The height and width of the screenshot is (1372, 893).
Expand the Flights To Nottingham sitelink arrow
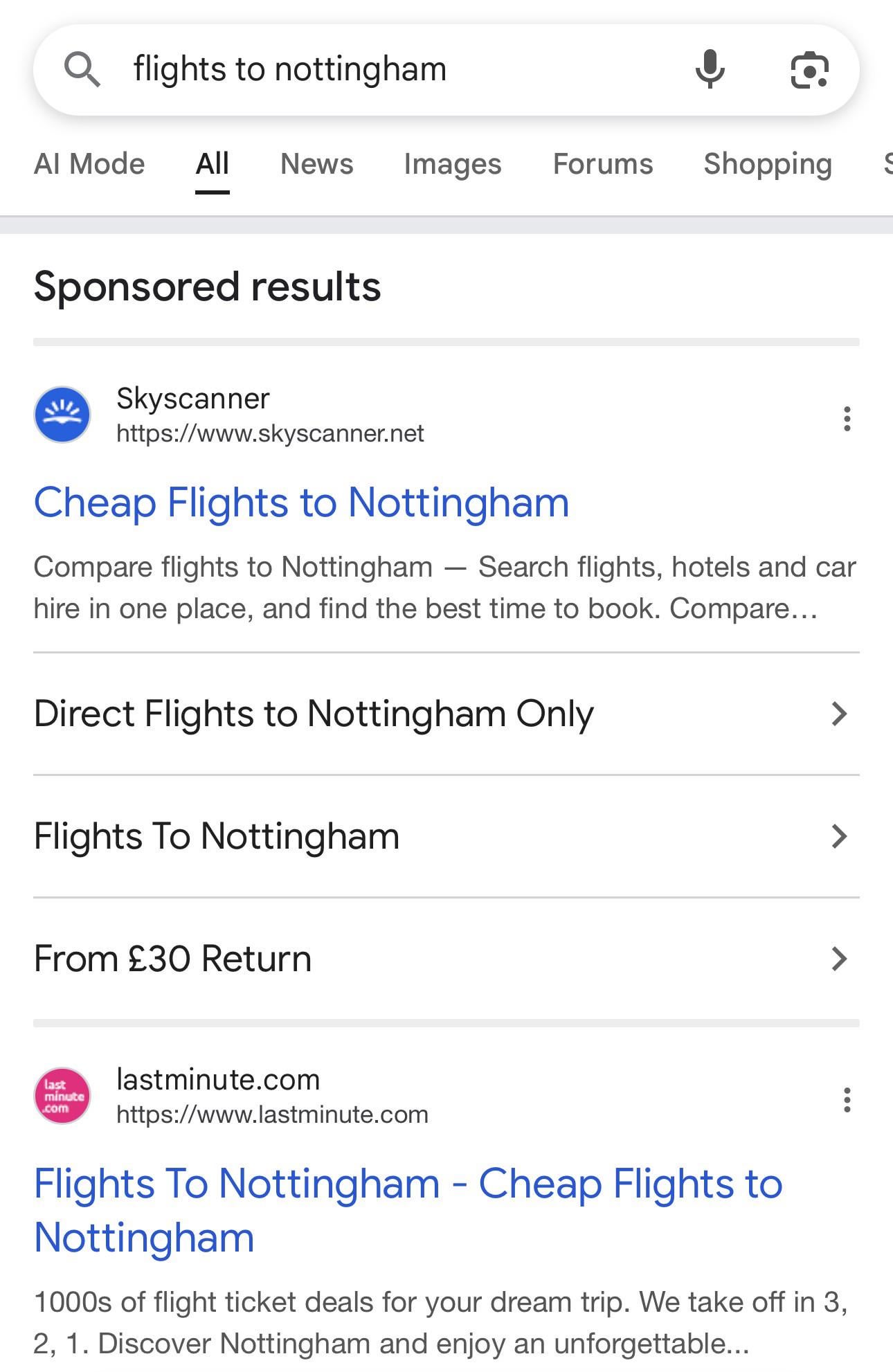tap(839, 836)
